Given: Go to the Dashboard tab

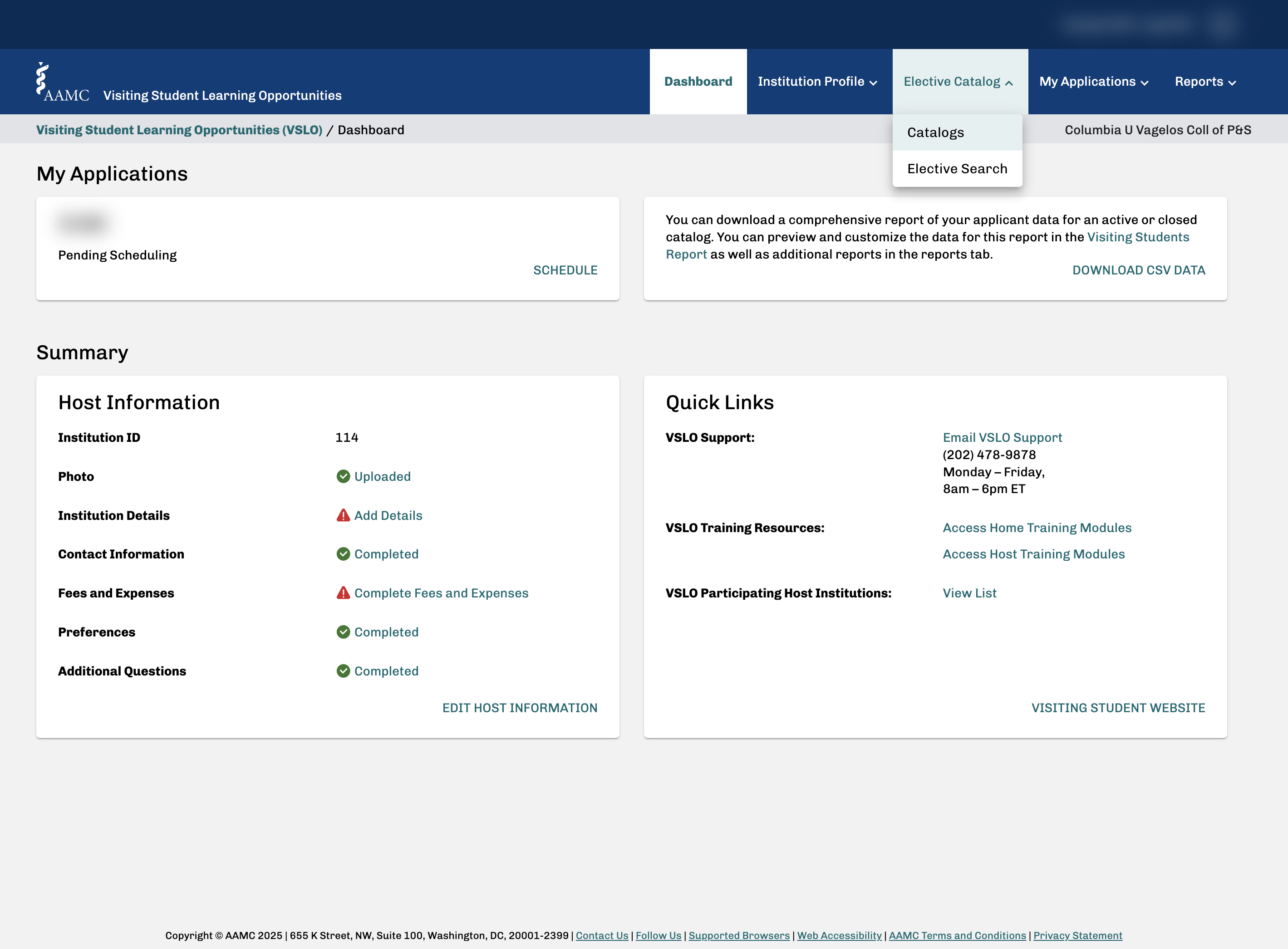Looking at the screenshot, I should (x=698, y=82).
